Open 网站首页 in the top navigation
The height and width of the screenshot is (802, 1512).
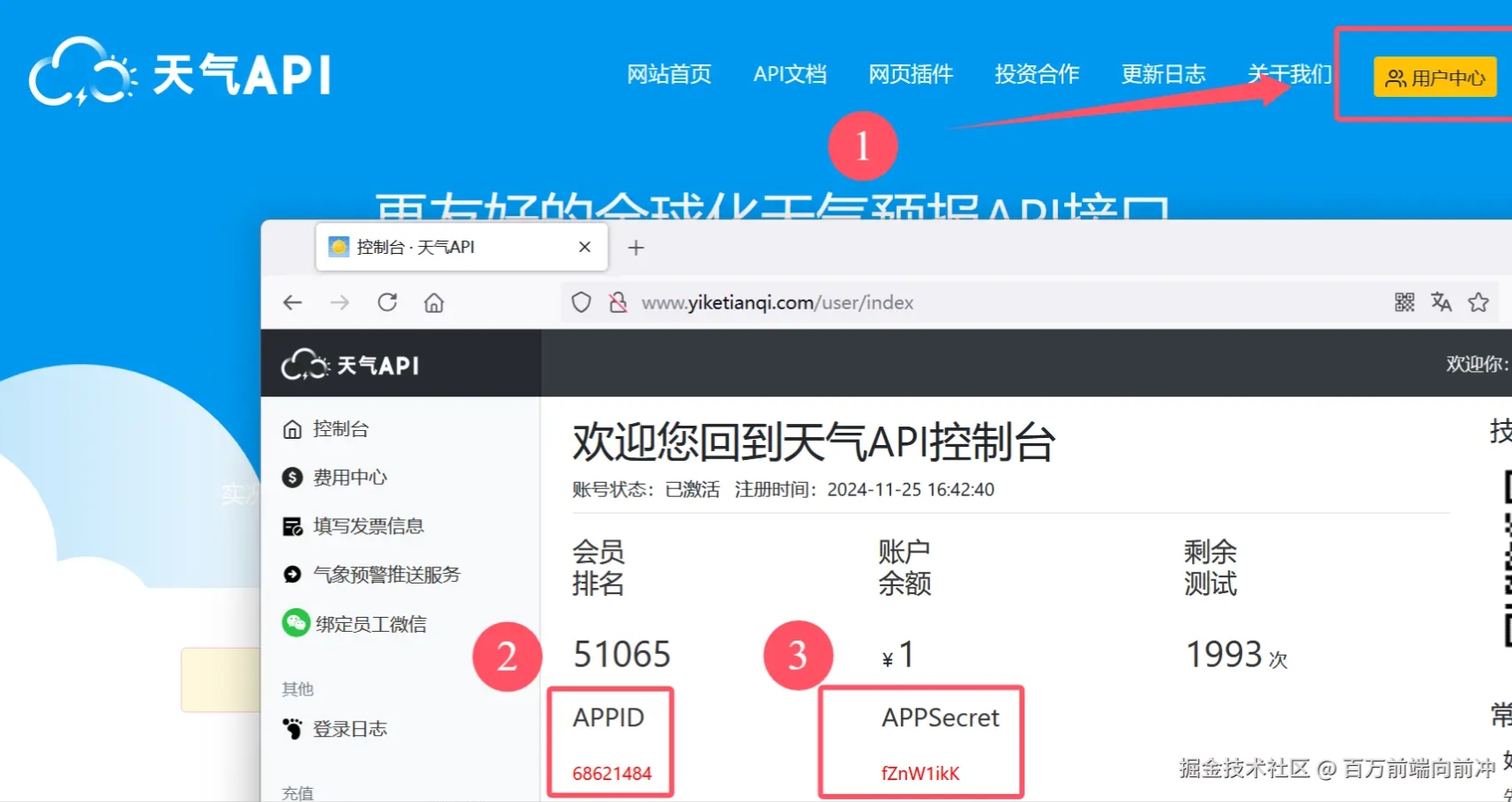669,74
